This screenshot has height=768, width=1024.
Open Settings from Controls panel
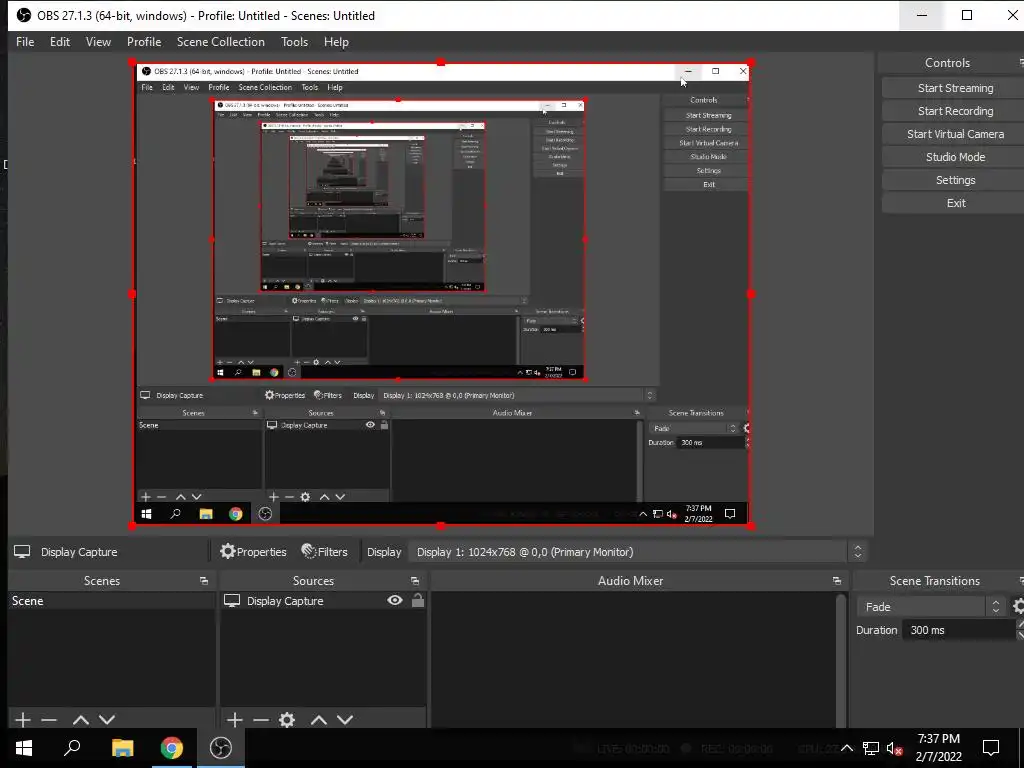pyautogui.click(x=955, y=180)
